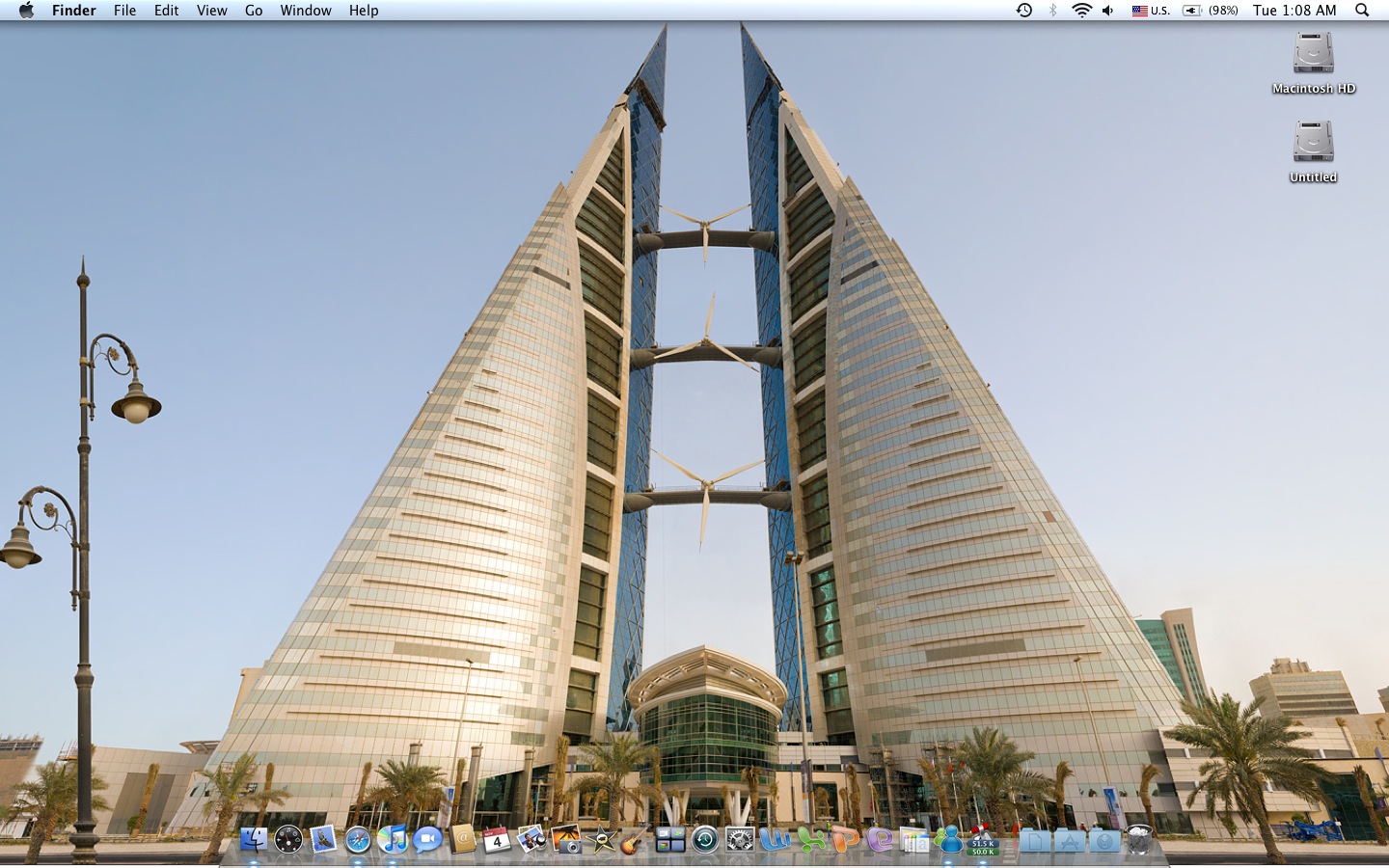Open the Downloads stack folder
Image resolution: width=1389 pixels, height=868 pixels.
(1103, 840)
